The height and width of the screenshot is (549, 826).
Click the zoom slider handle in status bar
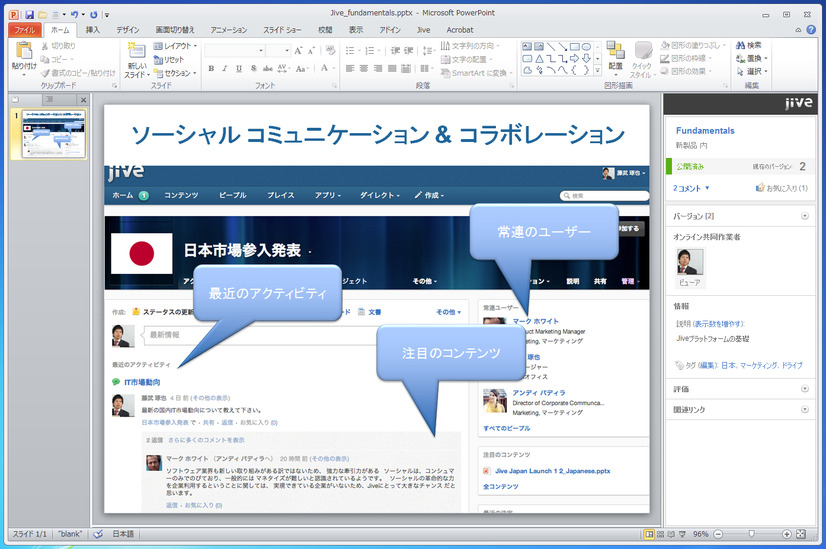(x=752, y=534)
